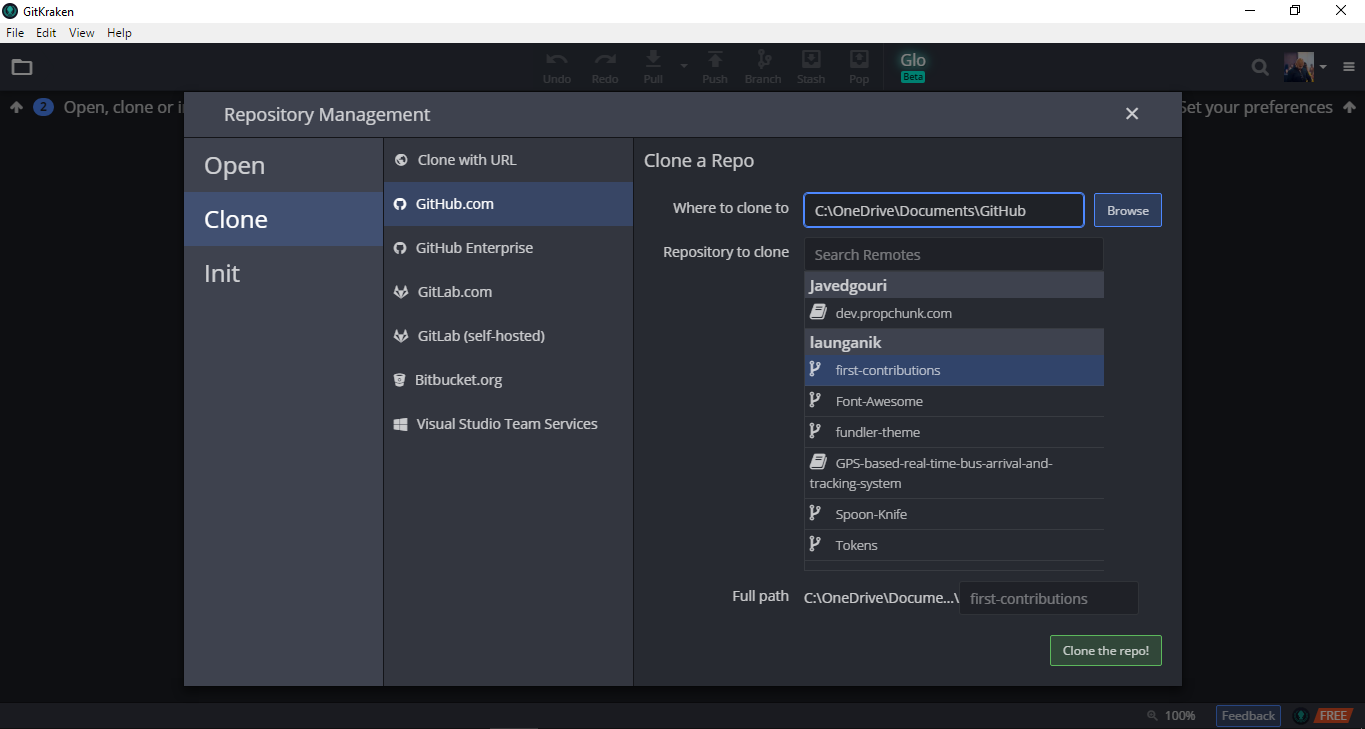Open the Edit menu

tap(46, 33)
